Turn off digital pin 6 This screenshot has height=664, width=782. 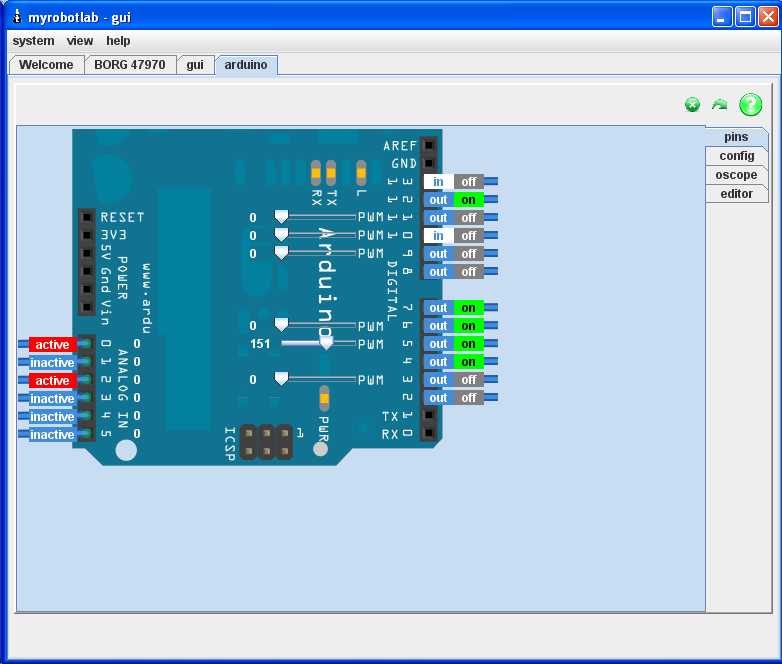click(469, 326)
